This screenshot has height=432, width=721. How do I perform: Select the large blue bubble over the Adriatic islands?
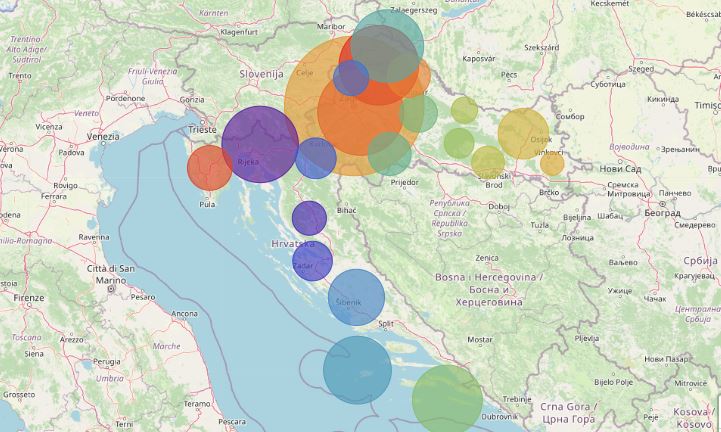pos(357,370)
